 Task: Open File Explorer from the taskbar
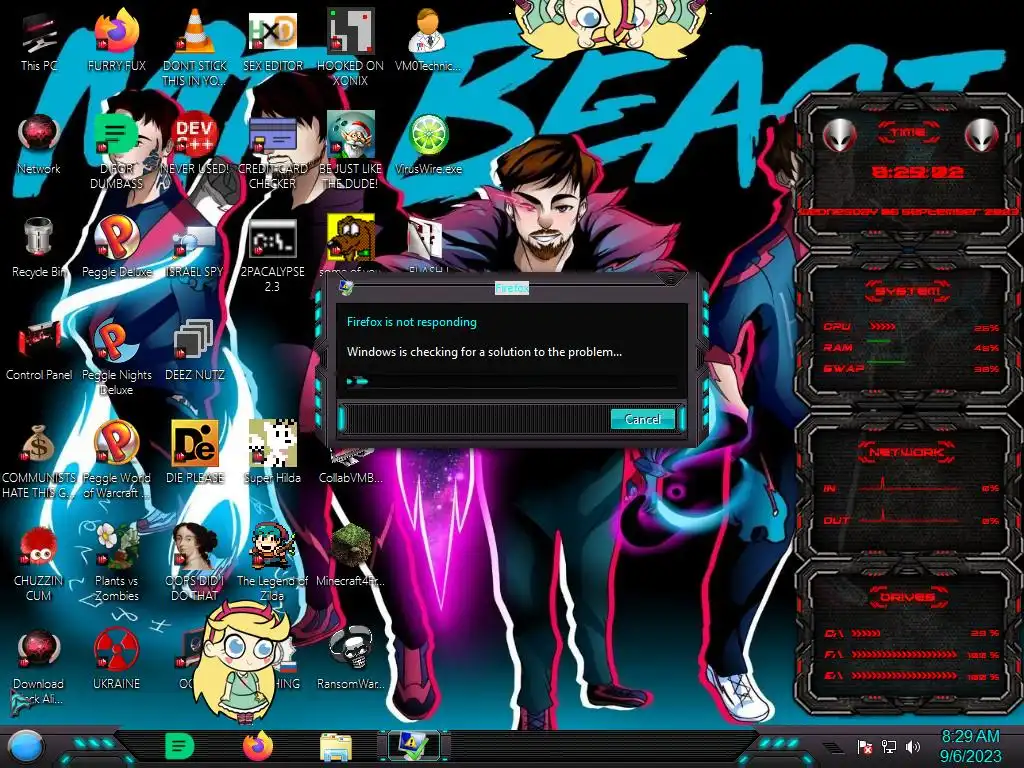(336, 748)
